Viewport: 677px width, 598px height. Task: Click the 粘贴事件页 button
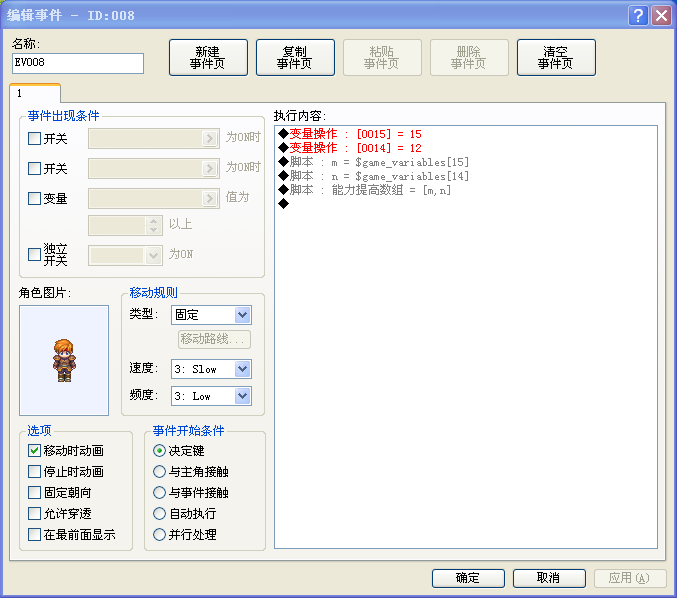382,57
